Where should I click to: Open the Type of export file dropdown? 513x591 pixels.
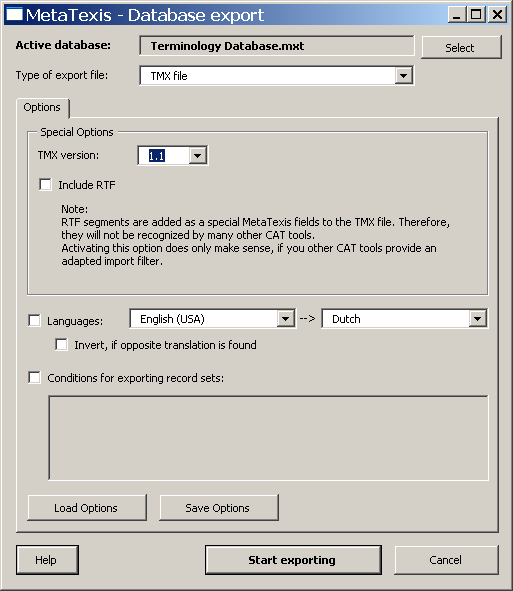(403, 76)
